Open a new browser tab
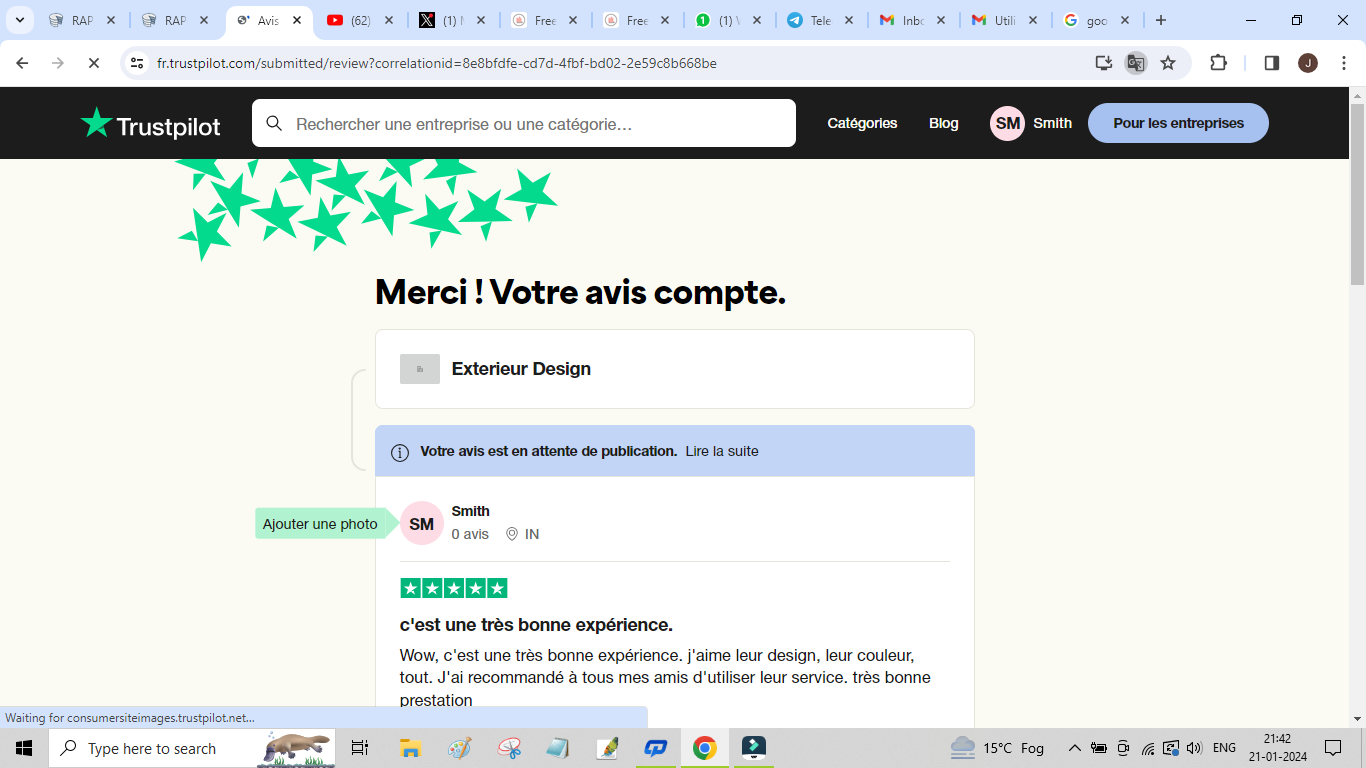This screenshot has height=768, width=1366. [1161, 20]
